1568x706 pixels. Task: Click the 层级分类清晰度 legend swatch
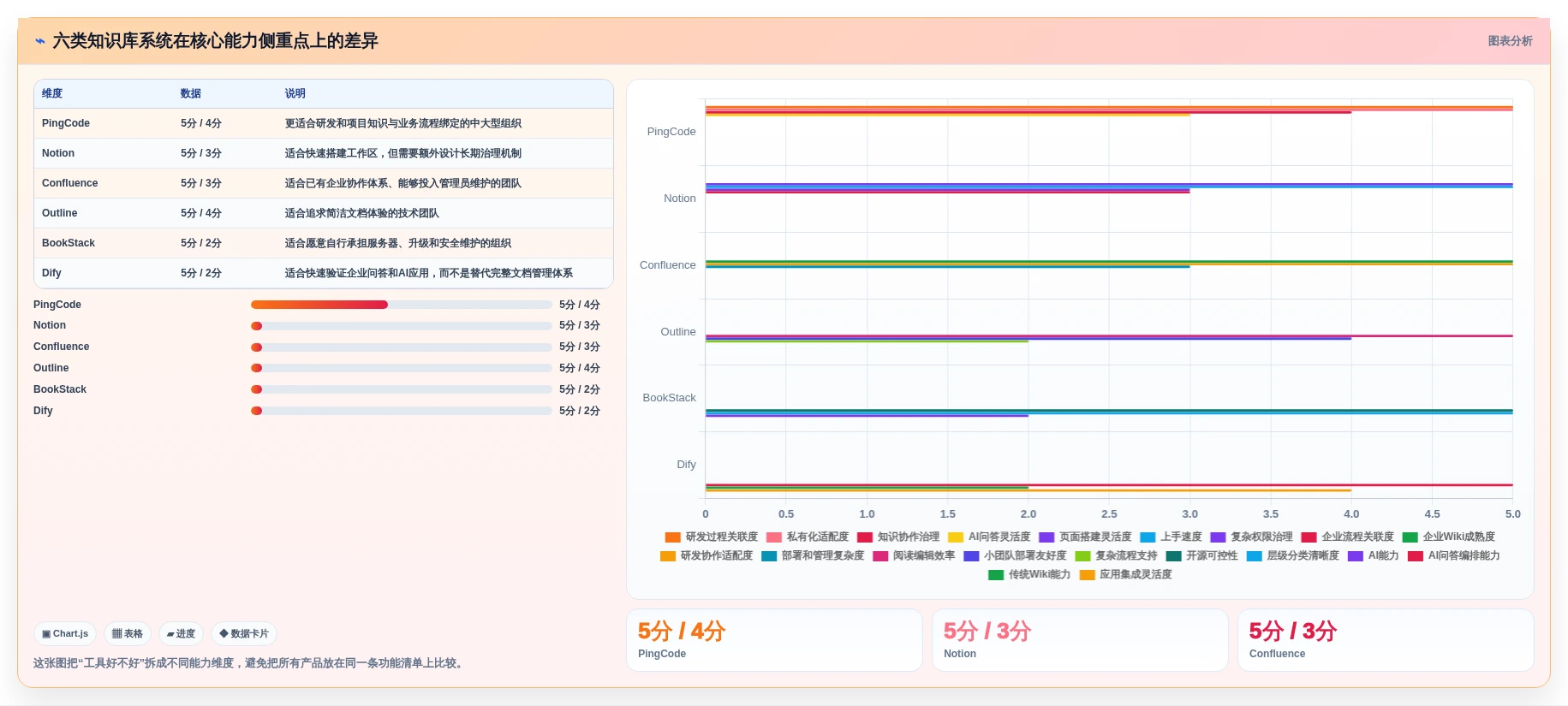point(1254,556)
